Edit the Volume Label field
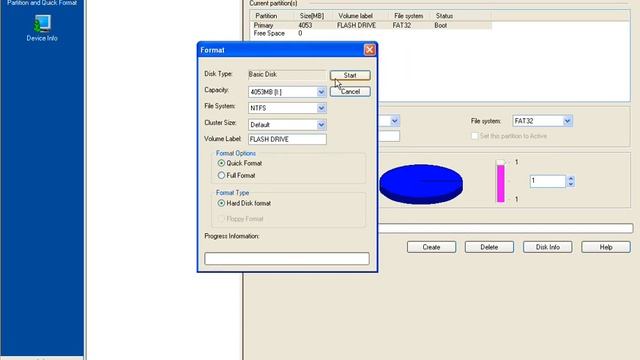 (287, 139)
